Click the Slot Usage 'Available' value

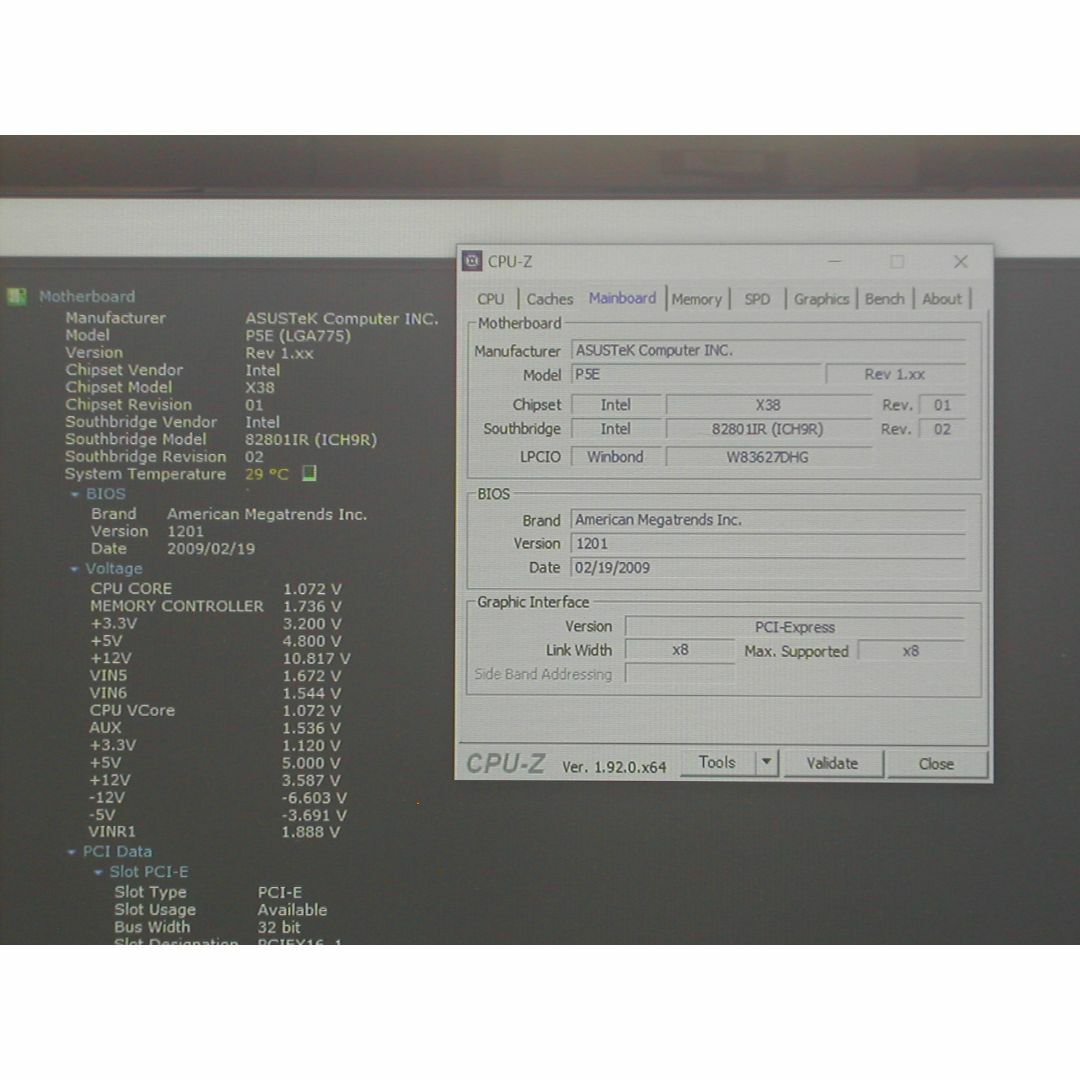click(x=293, y=910)
